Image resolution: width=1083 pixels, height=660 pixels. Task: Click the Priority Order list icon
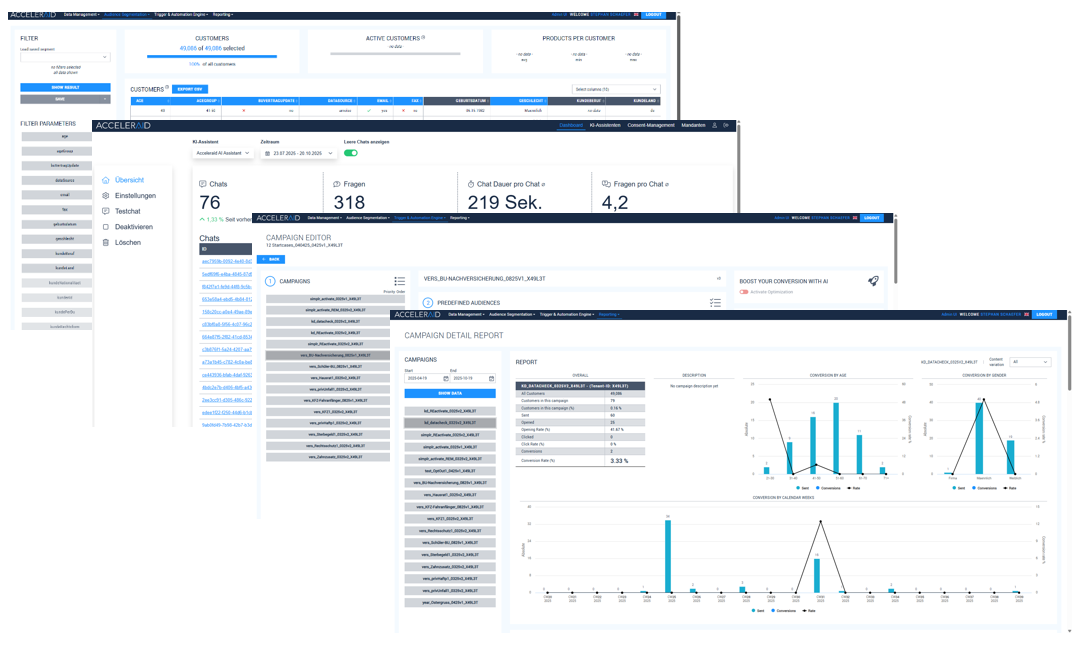[399, 282]
